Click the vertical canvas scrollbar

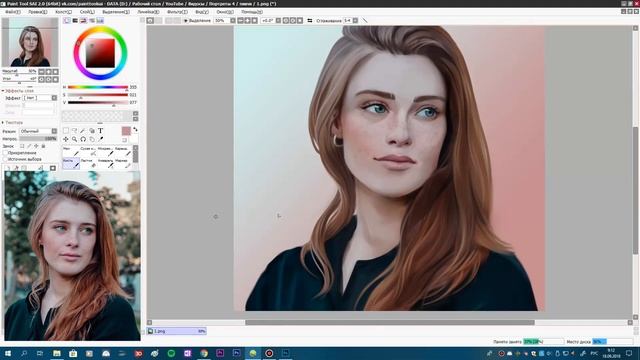point(636,190)
